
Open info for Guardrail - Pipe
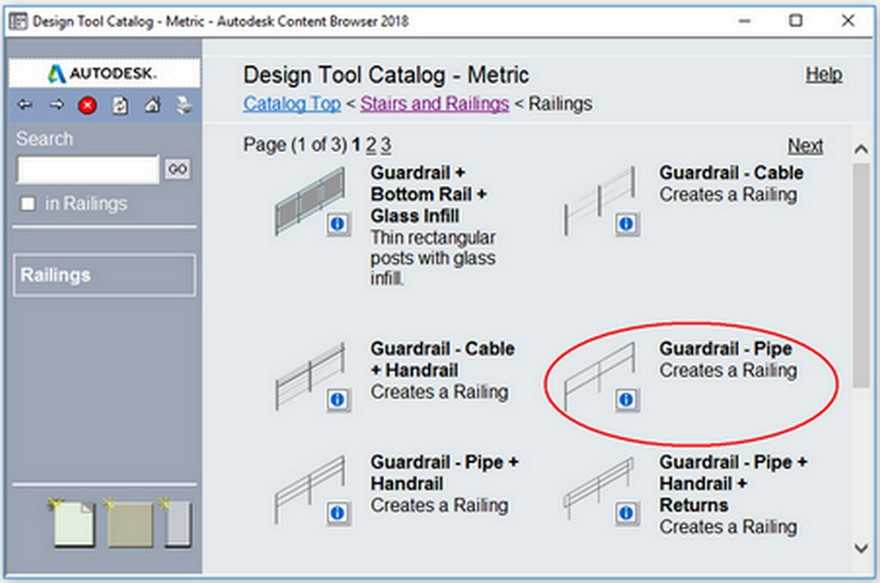pos(626,400)
